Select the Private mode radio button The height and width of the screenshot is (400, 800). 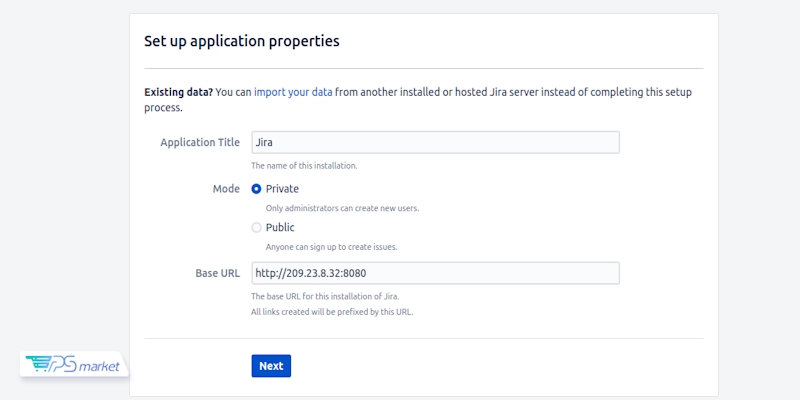[256, 188]
